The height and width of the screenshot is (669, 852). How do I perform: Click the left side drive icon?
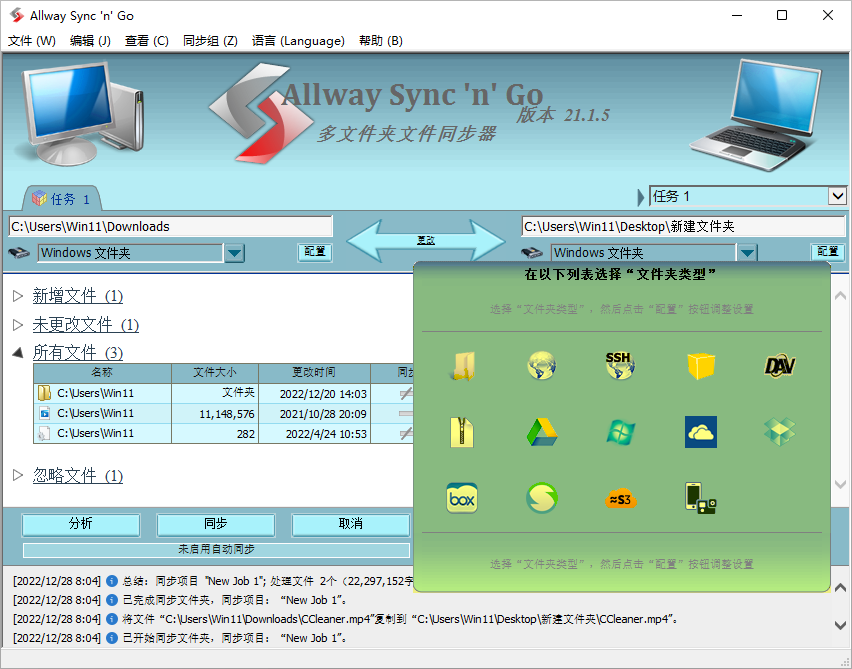point(19,253)
